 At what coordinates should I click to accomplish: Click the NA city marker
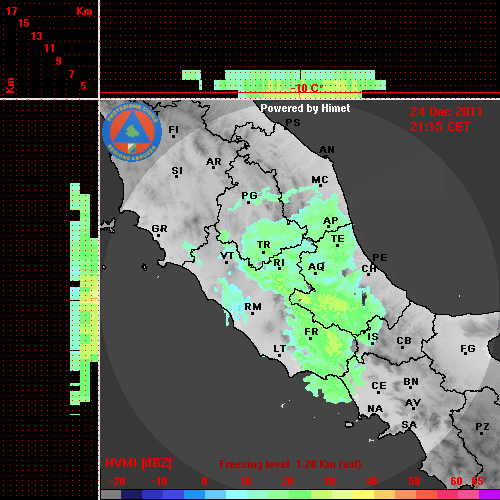pyautogui.click(x=375, y=409)
